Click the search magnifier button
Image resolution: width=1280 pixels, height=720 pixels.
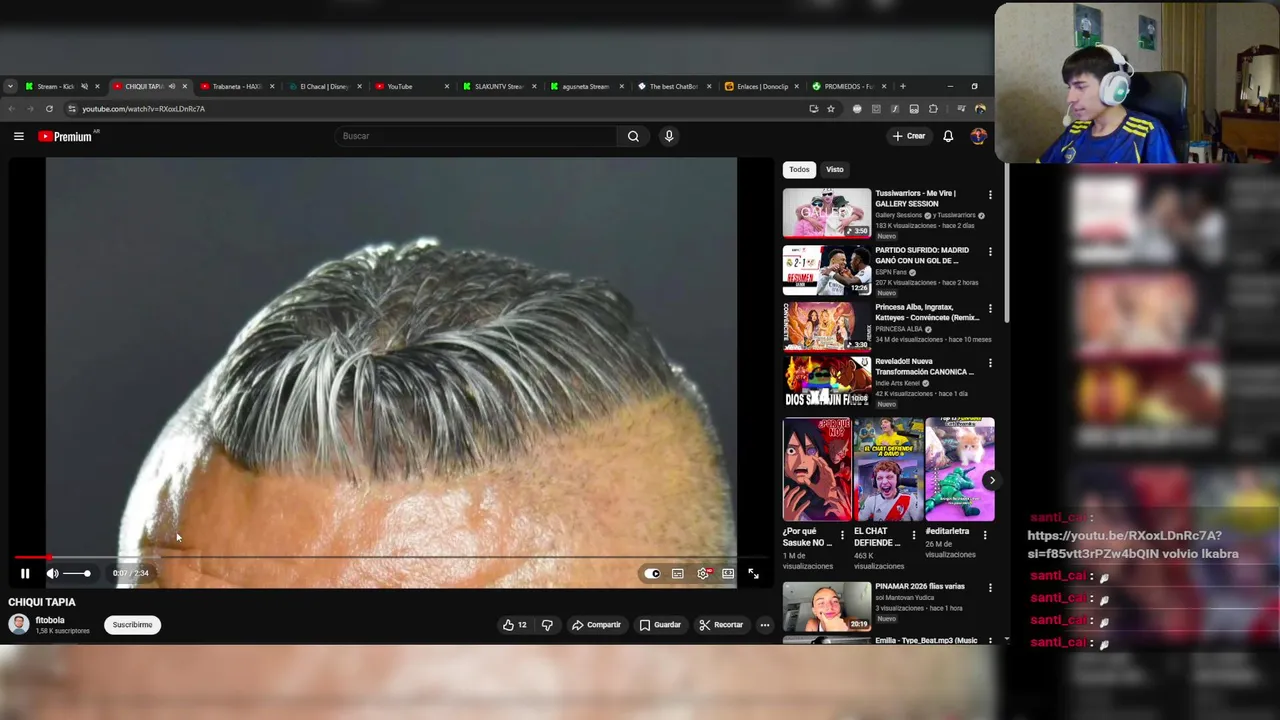[x=633, y=136]
